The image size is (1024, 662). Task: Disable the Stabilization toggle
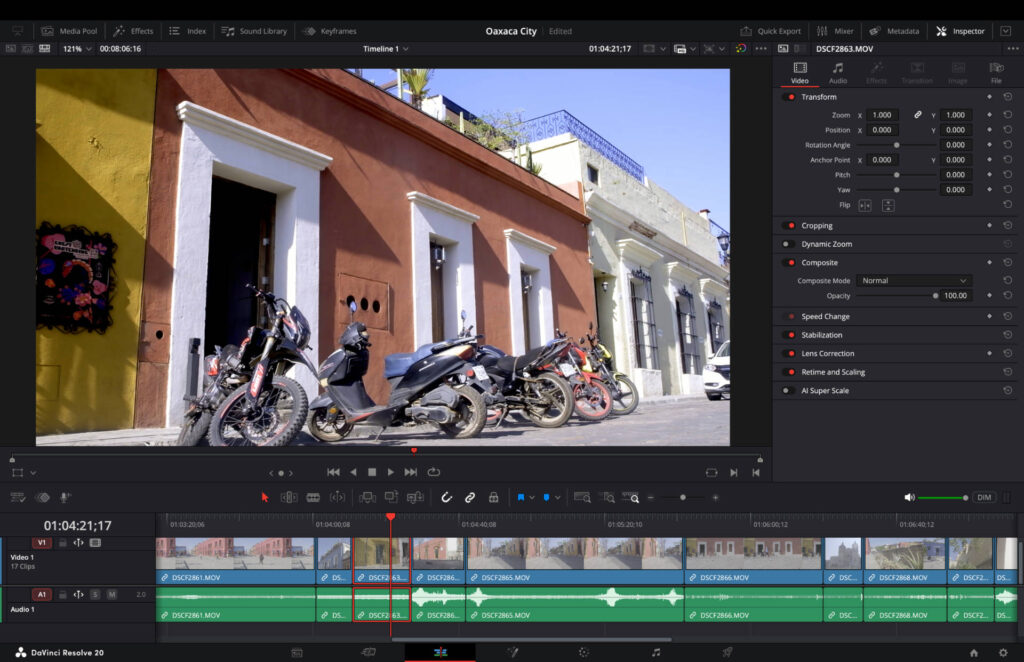789,335
